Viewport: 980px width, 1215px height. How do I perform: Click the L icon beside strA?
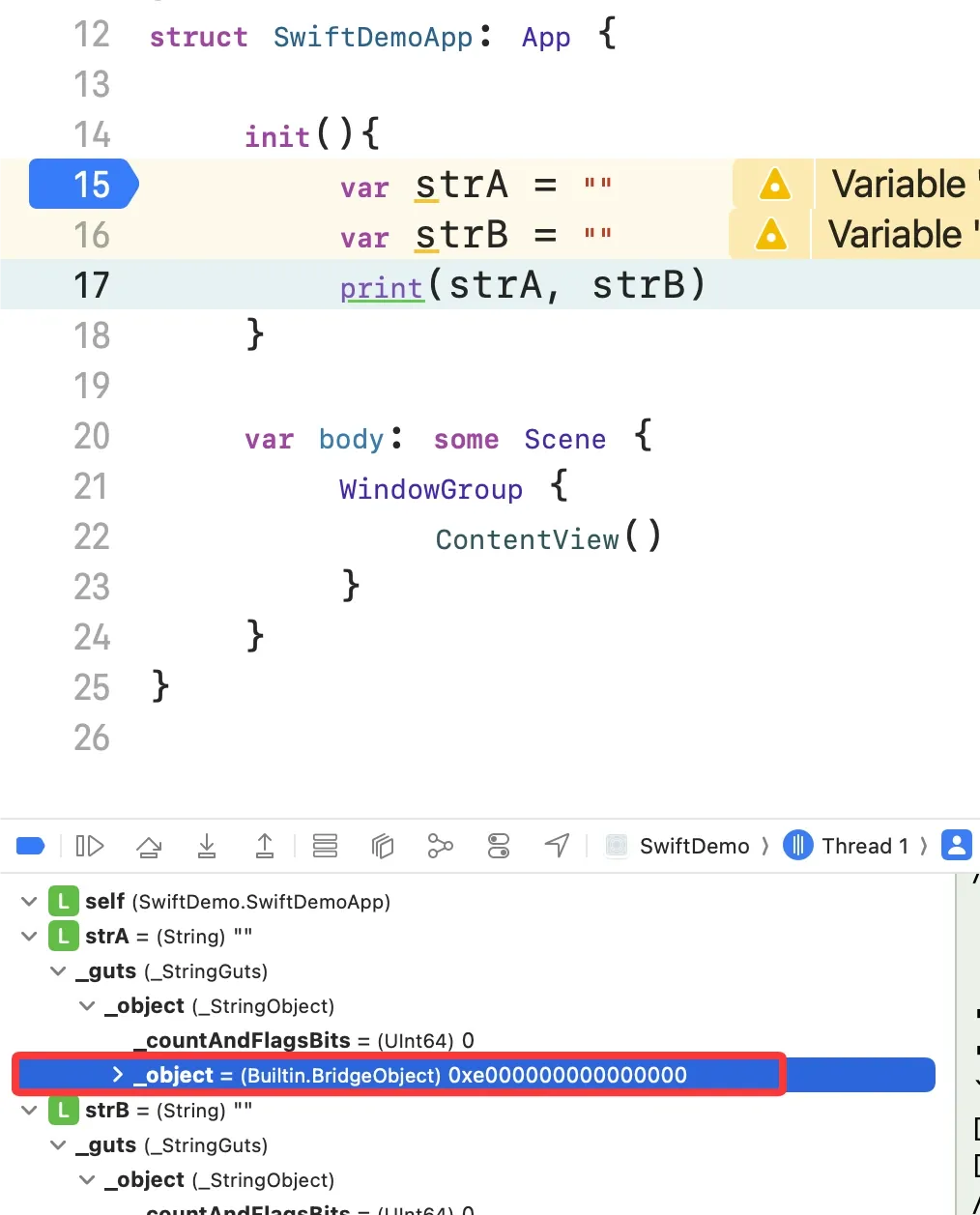(63, 937)
